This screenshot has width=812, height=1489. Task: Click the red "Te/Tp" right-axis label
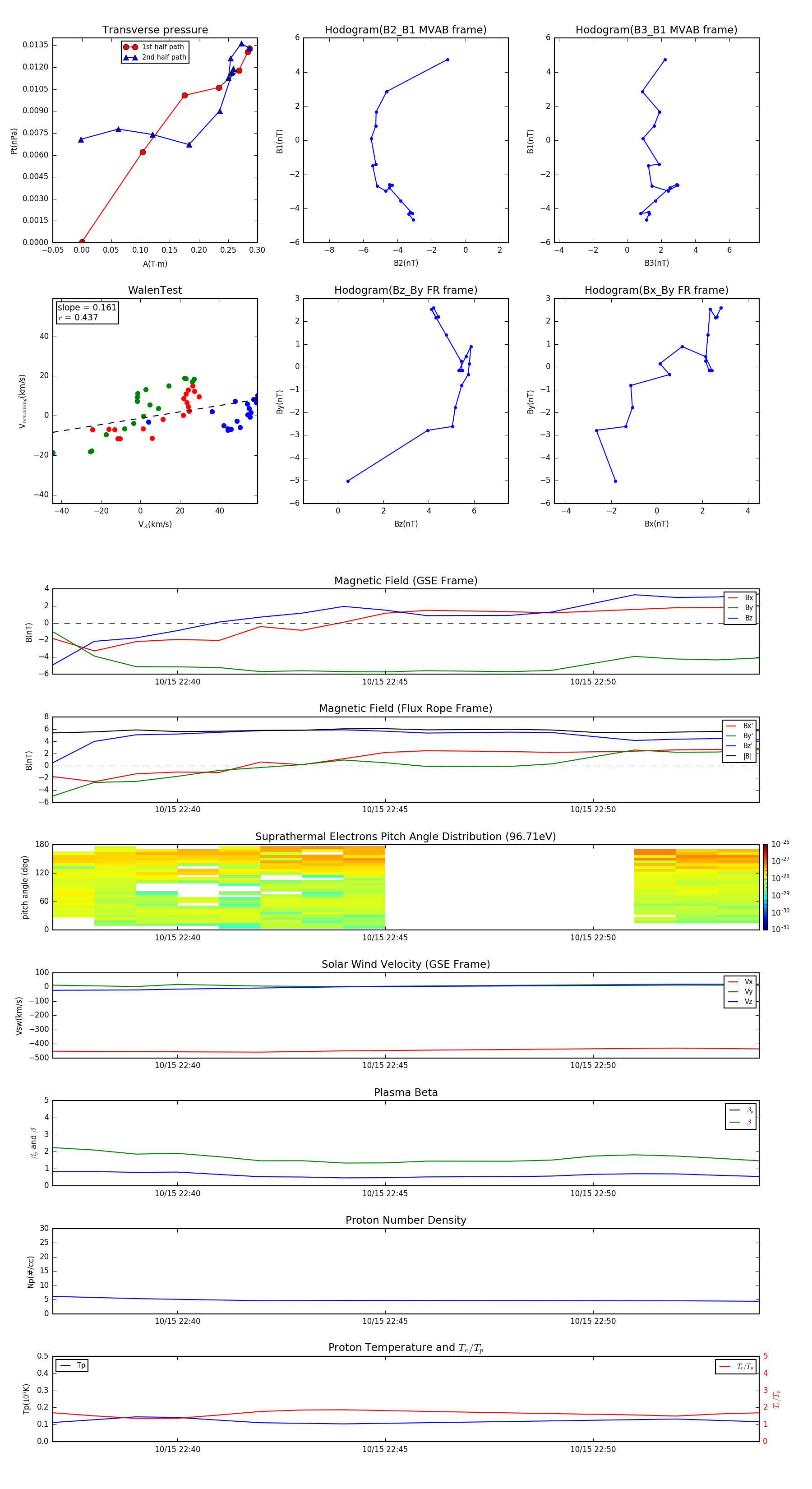click(776, 1399)
